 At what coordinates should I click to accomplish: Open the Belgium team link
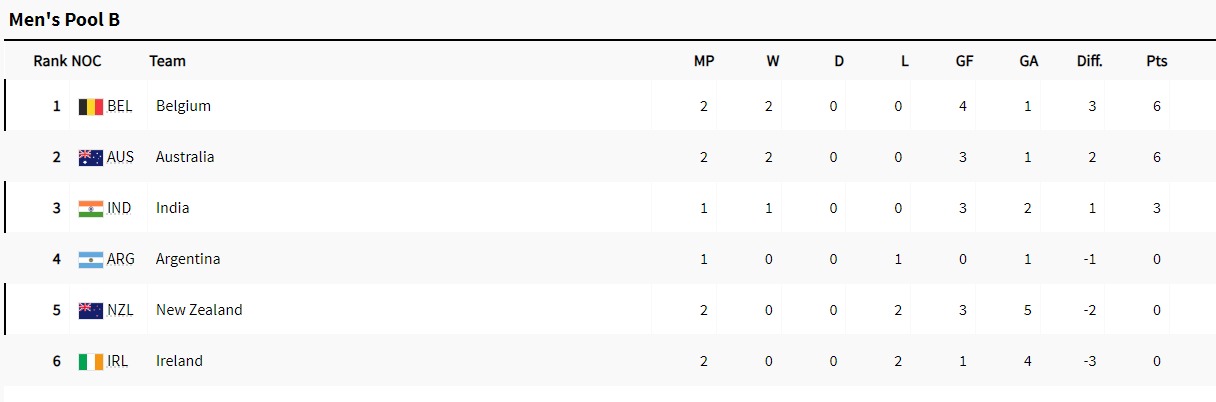coord(183,106)
